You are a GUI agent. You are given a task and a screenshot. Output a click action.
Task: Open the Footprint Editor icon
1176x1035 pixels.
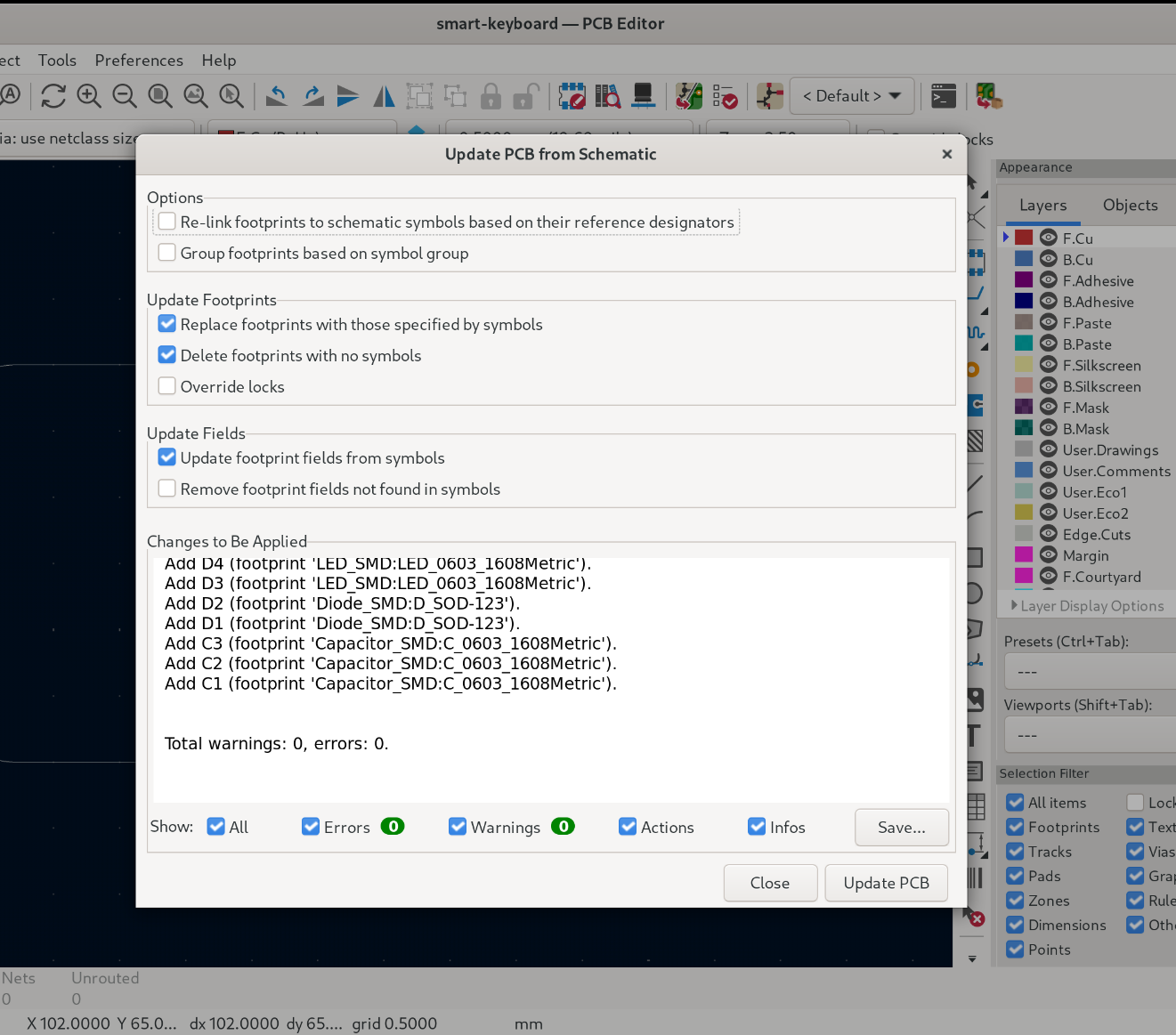572,95
